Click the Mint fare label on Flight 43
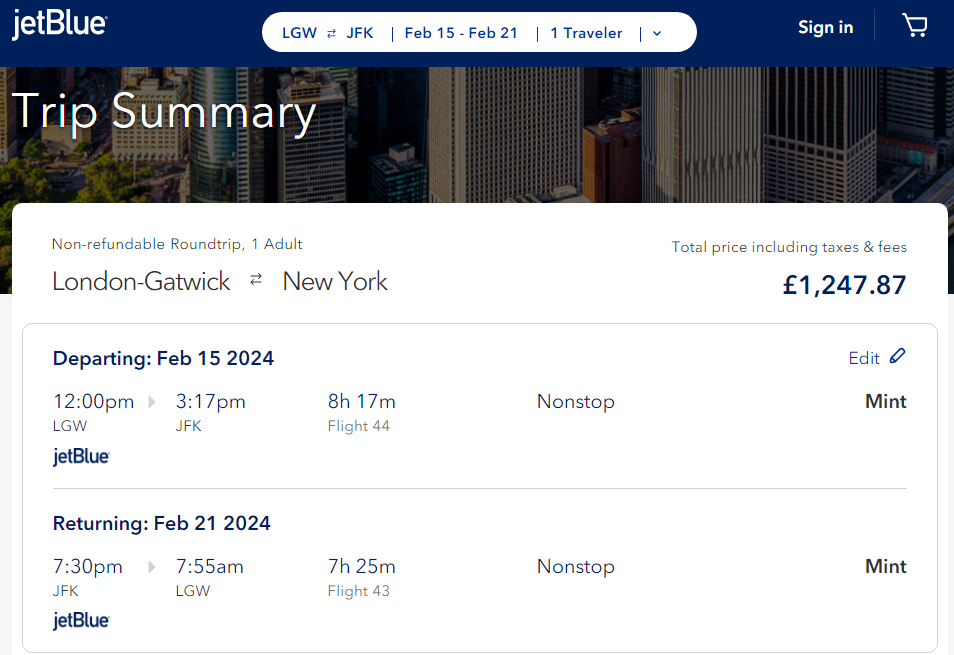The image size is (954, 655). [885, 567]
